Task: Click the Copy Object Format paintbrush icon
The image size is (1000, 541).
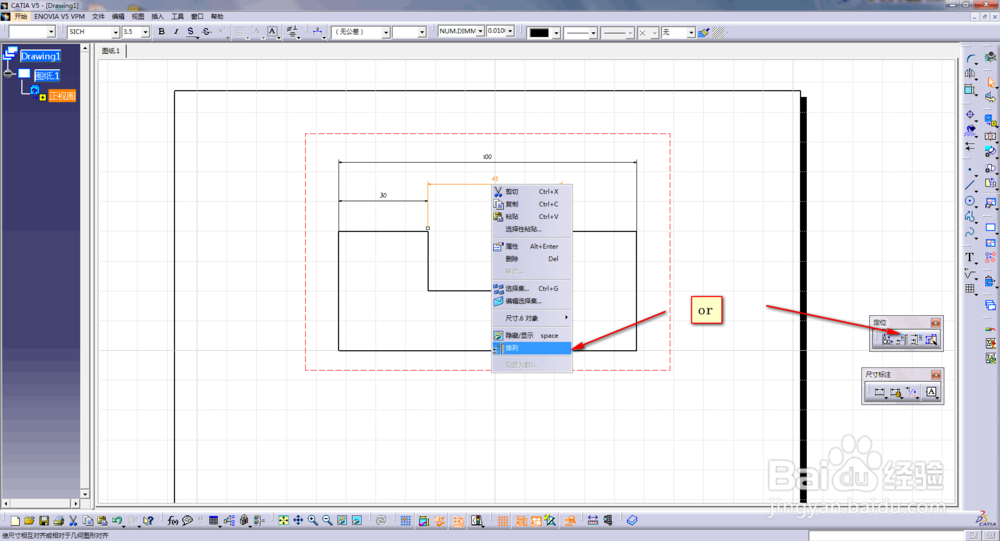Action: pyautogui.click(x=703, y=32)
